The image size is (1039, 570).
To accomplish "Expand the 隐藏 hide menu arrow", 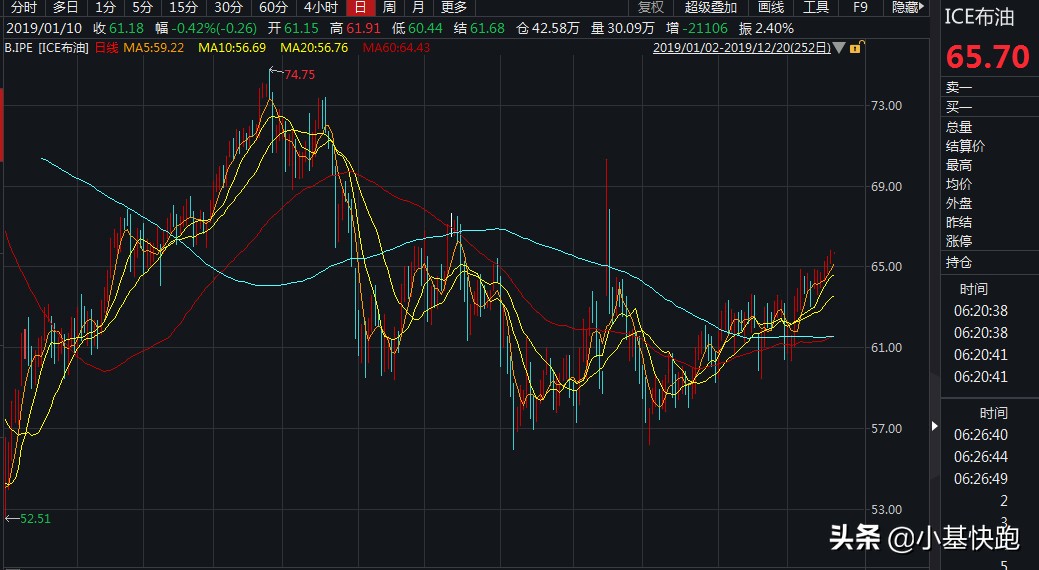I will pos(928,7).
